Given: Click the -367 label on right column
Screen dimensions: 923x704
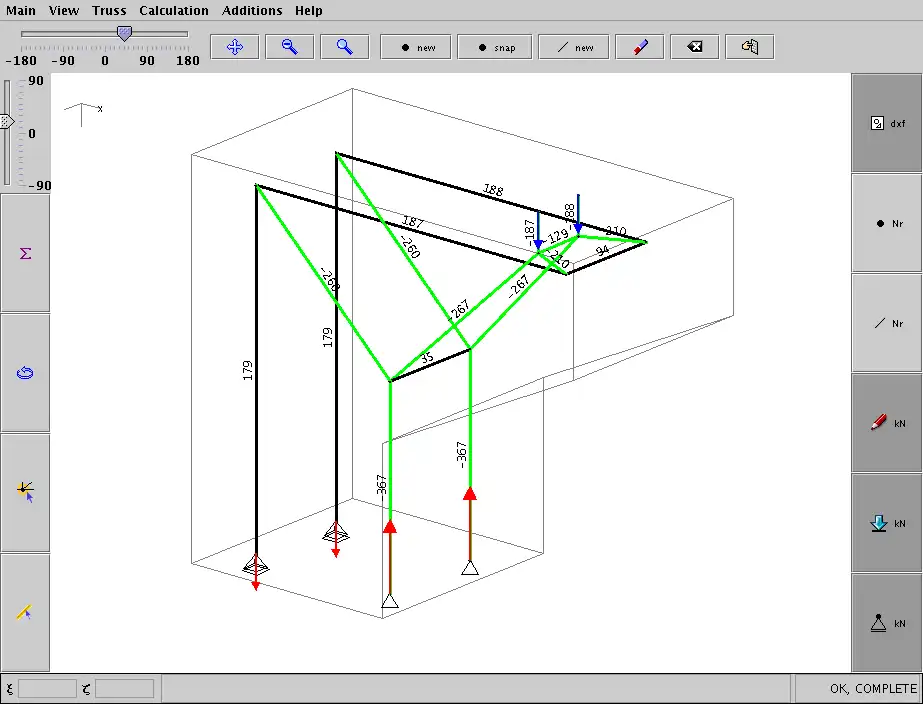Looking at the screenshot, I should point(462,455).
